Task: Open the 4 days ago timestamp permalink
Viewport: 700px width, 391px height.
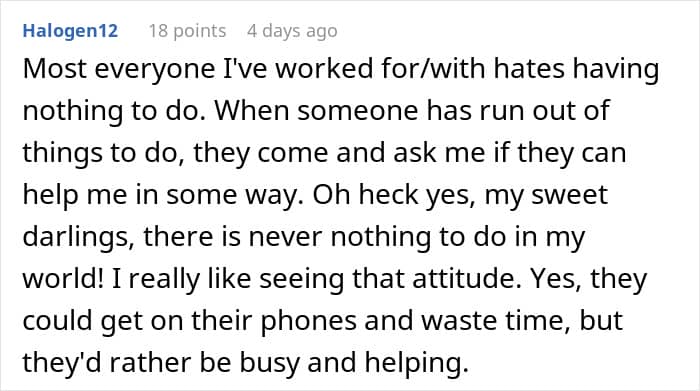Action: click(x=292, y=31)
